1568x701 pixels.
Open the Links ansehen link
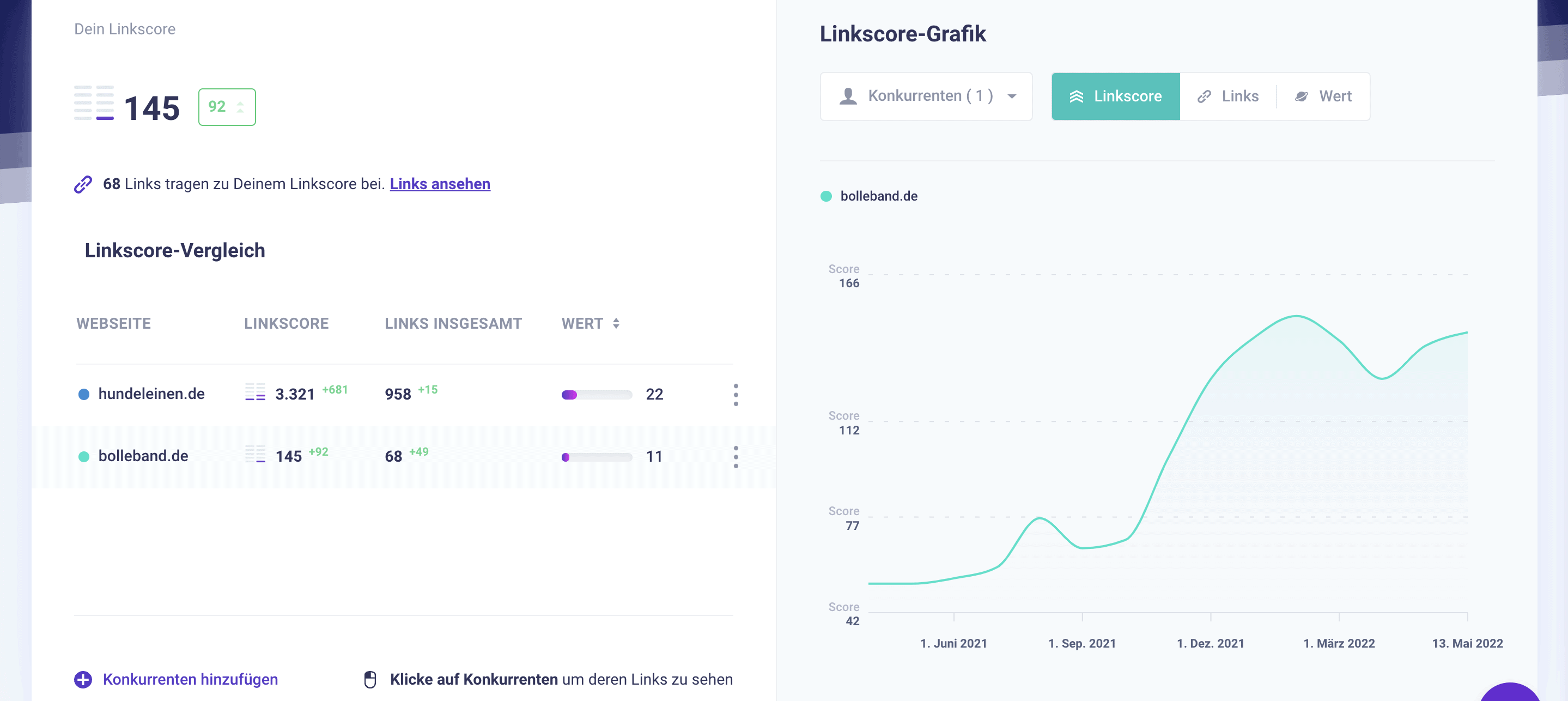point(440,184)
